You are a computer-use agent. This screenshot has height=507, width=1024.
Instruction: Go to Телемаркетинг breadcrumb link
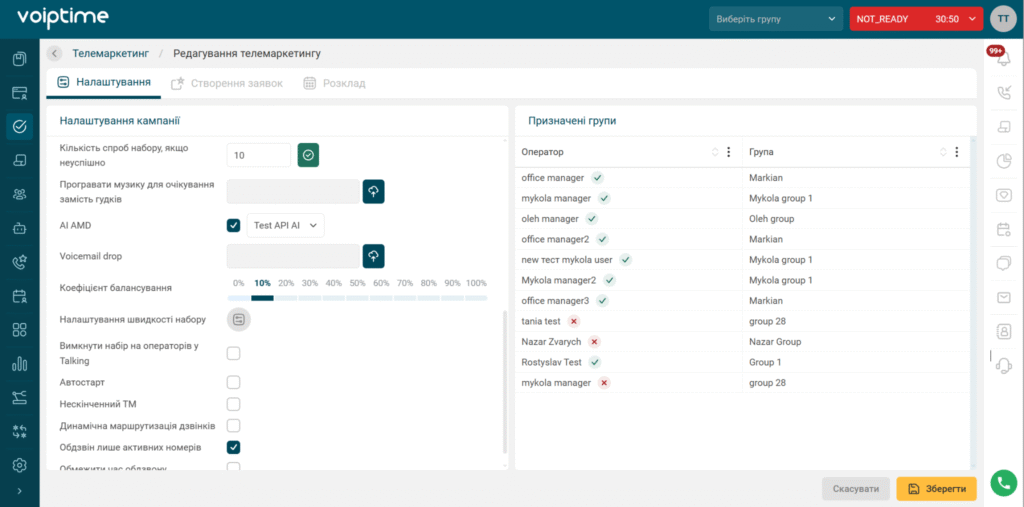111,54
